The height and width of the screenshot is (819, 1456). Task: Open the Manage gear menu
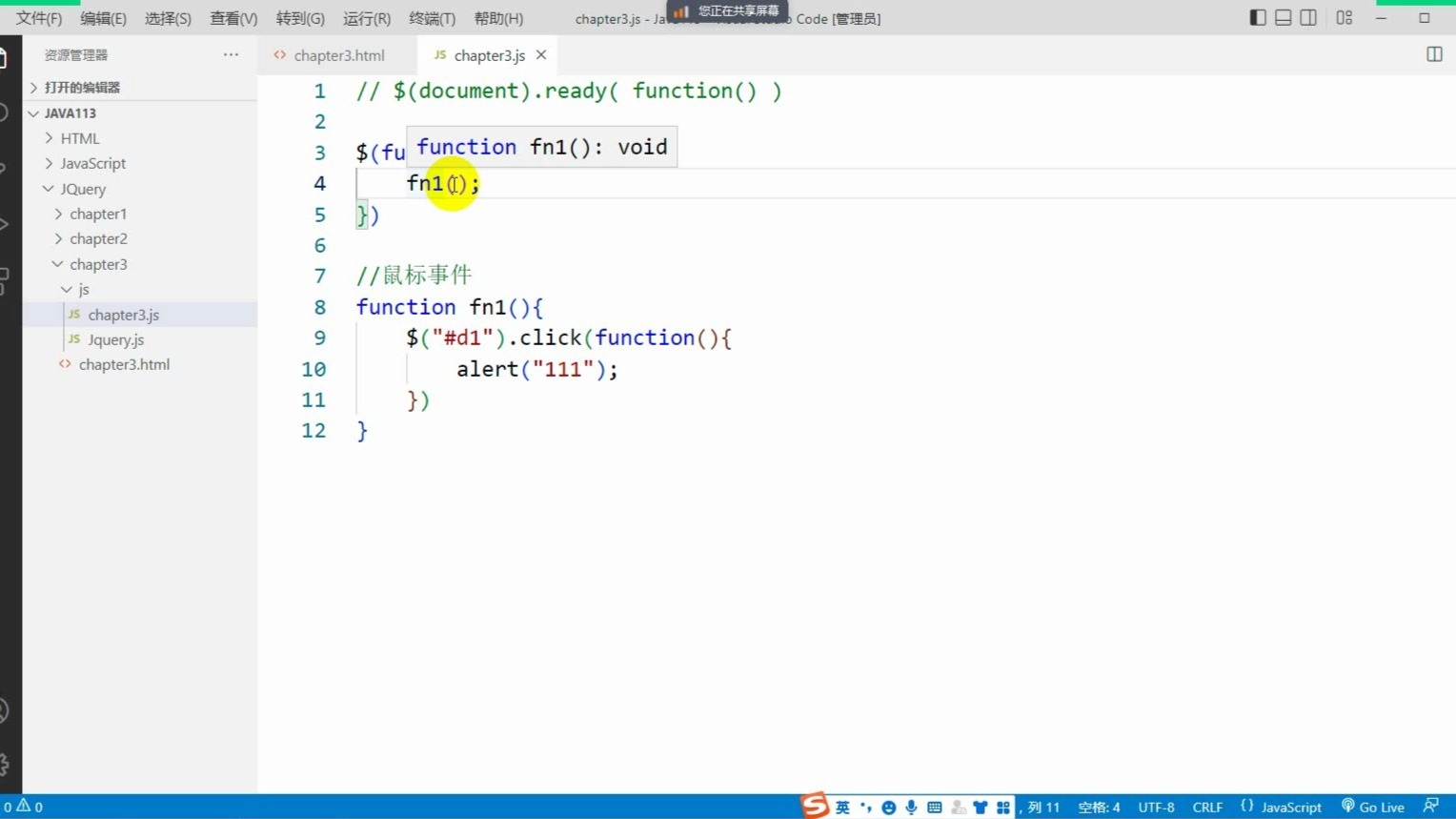click(x=4, y=764)
